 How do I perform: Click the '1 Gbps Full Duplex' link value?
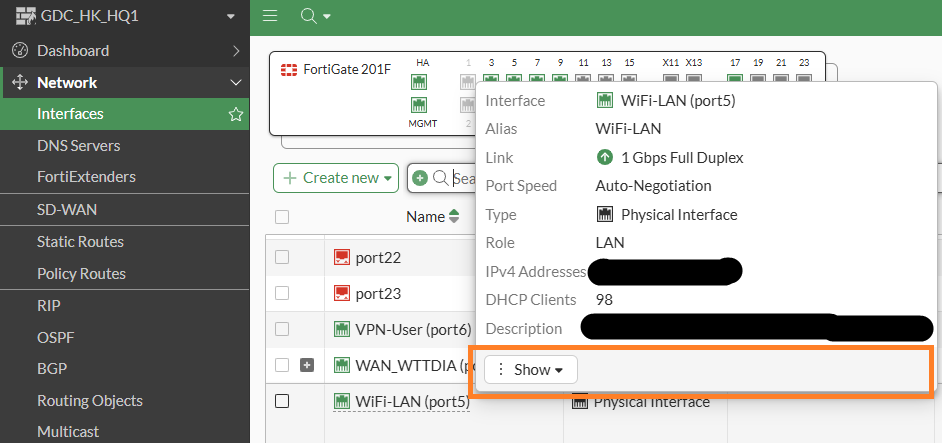coord(682,157)
